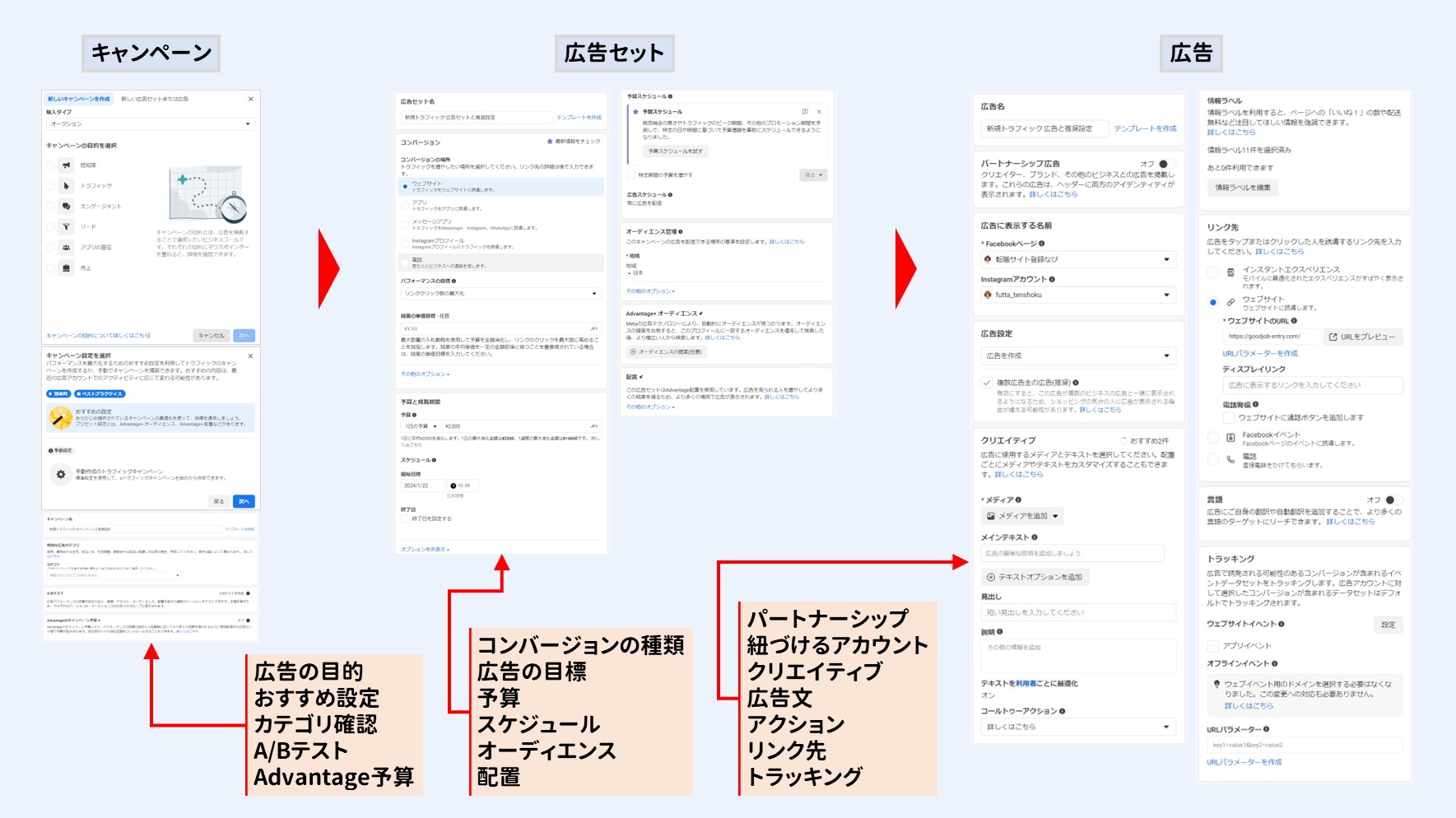Click the cursor icon for トラフィック objective
Viewport: 1456px width, 818px height.
tap(67, 186)
